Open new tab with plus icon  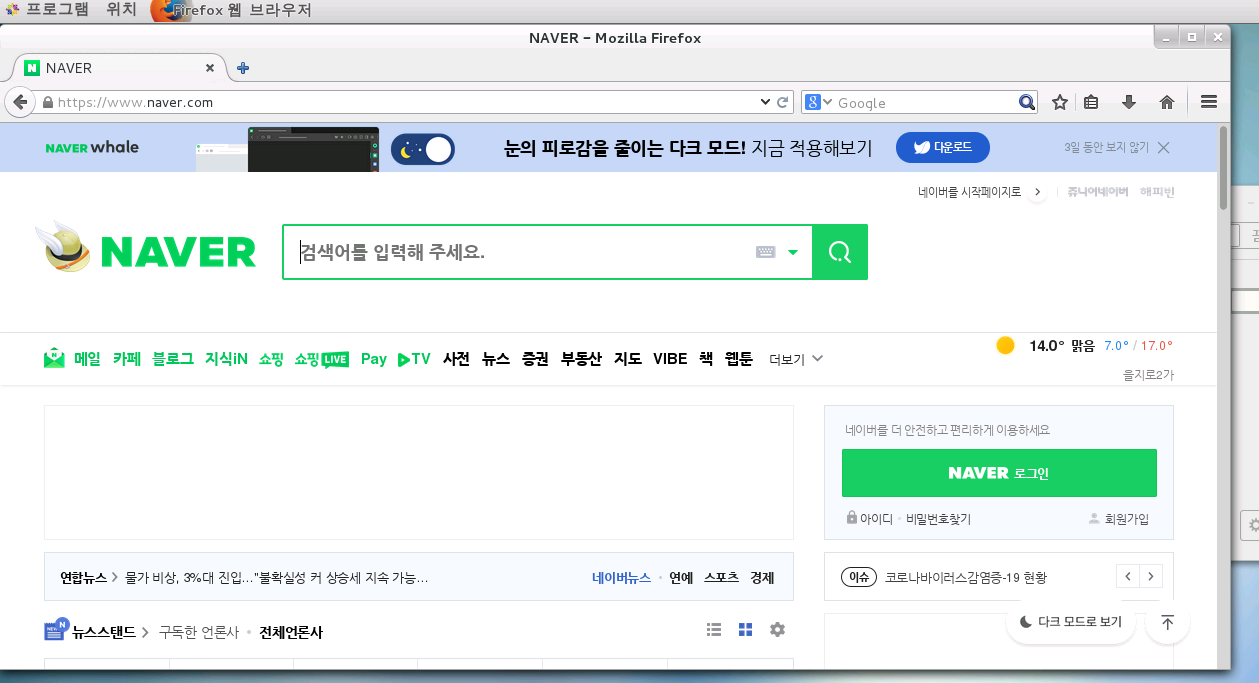coord(242,68)
